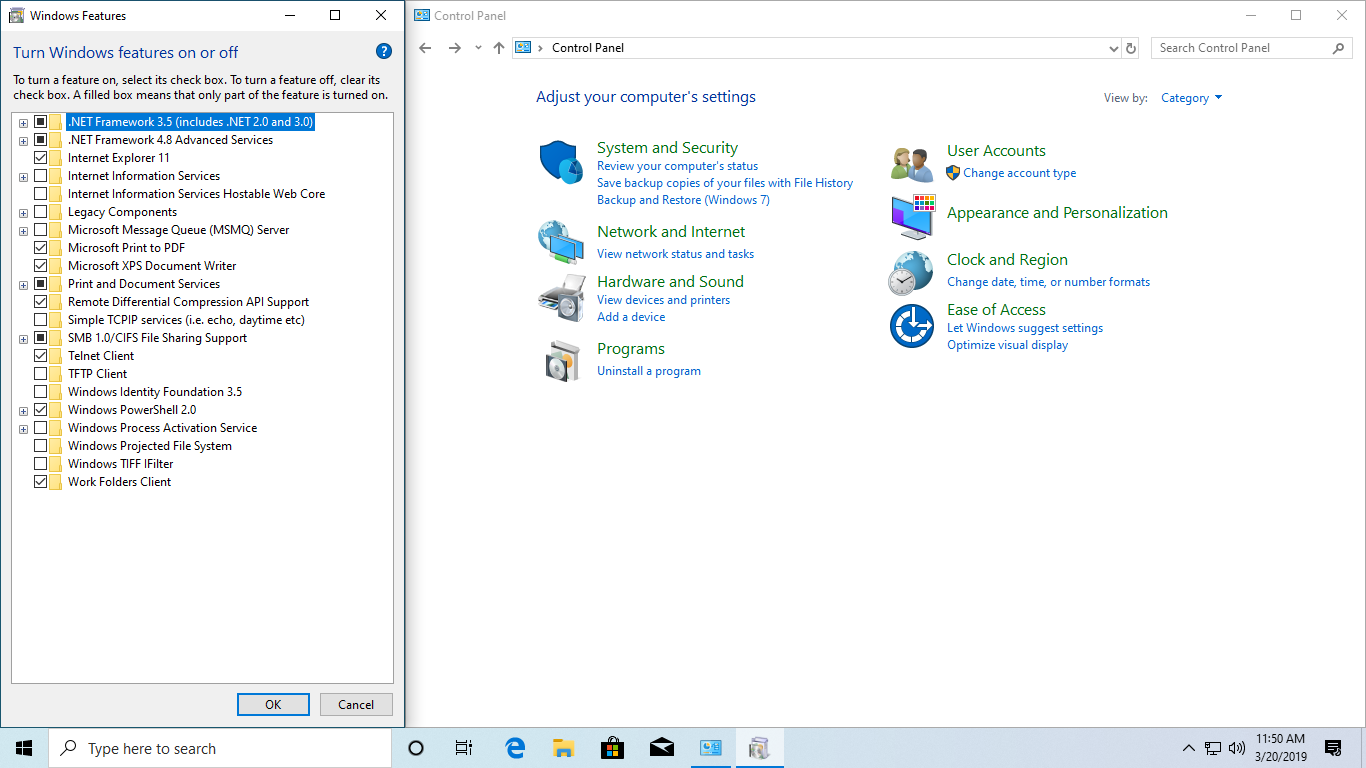
Task: Click the search magnifier in Control Panel
Action: (1339, 48)
